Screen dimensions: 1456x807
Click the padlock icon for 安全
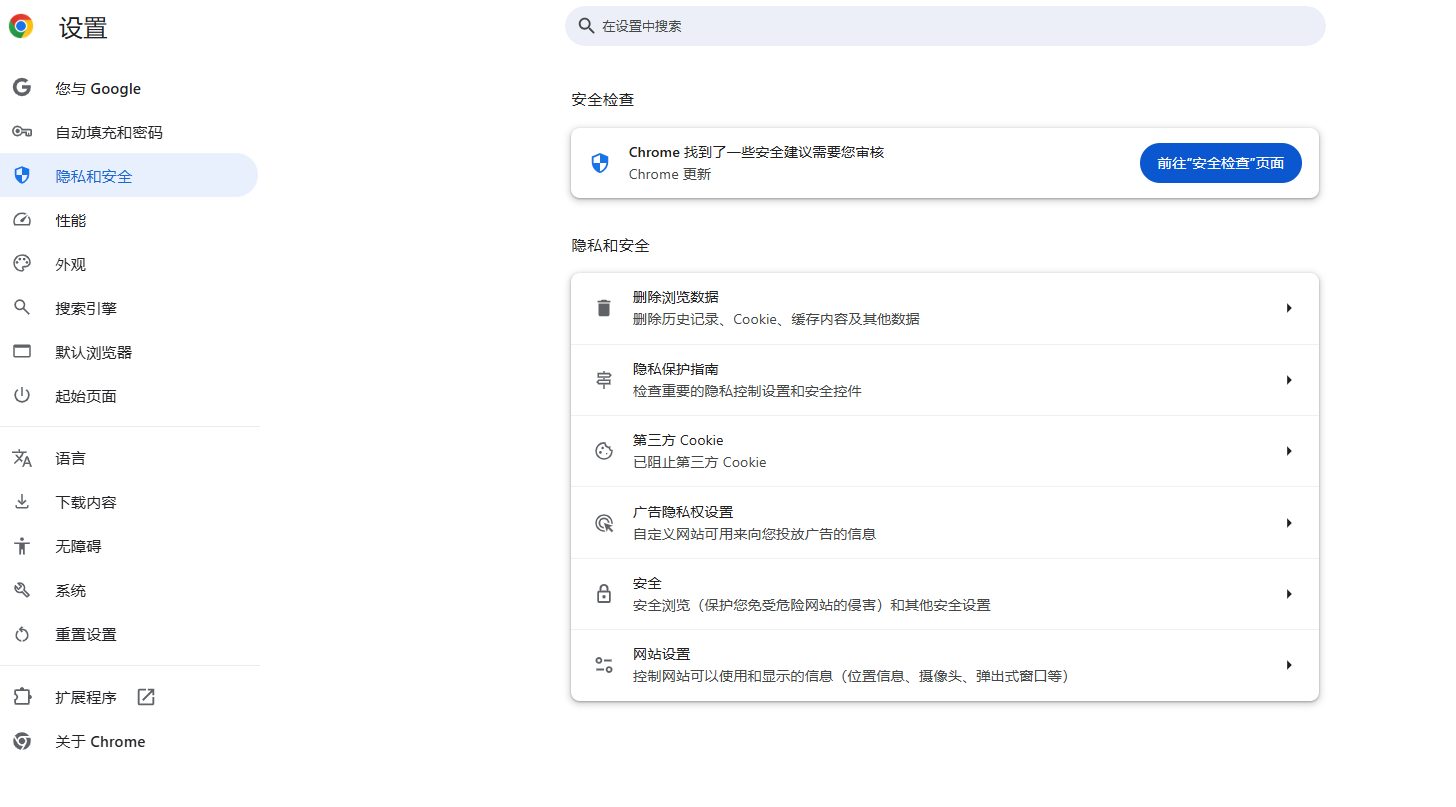pyautogui.click(x=604, y=594)
